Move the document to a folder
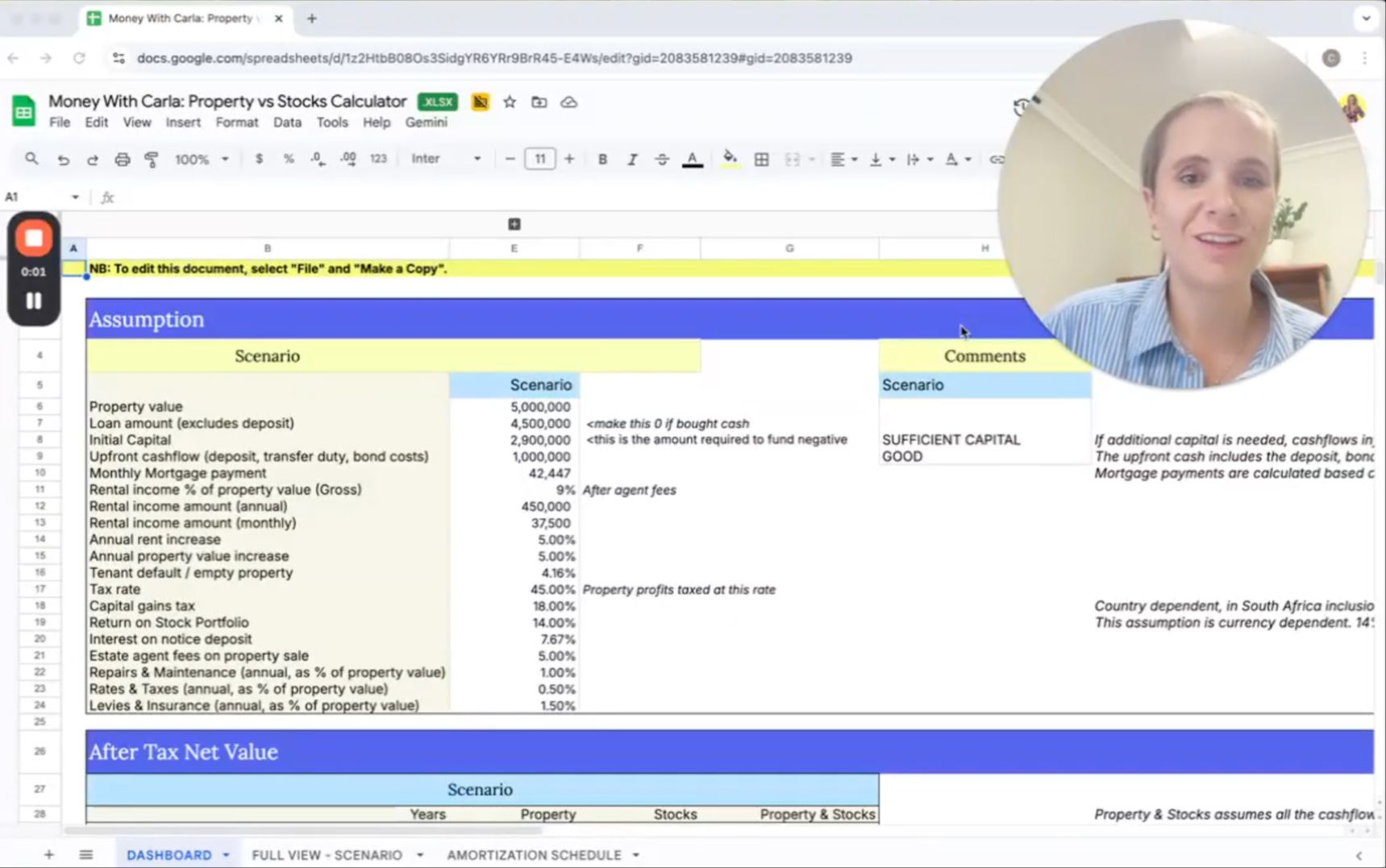The image size is (1386, 868). (539, 102)
